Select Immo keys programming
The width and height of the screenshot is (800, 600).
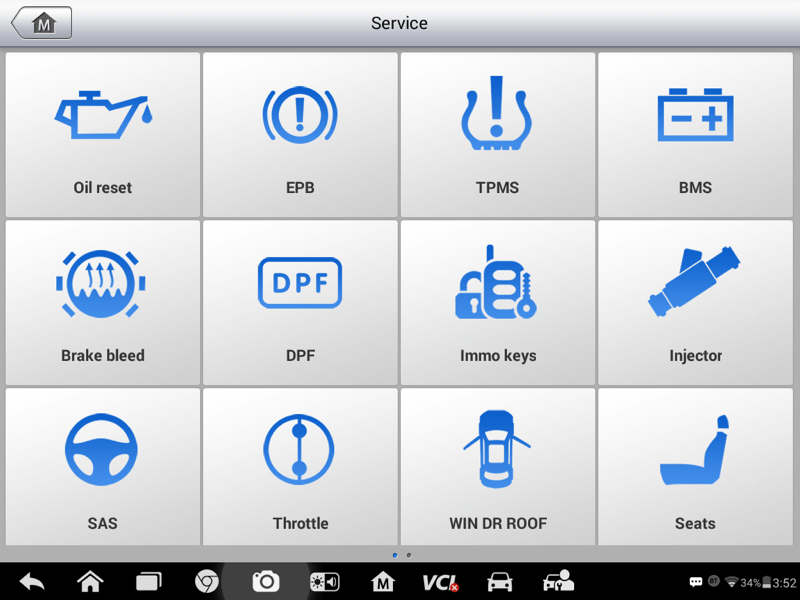pos(497,303)
